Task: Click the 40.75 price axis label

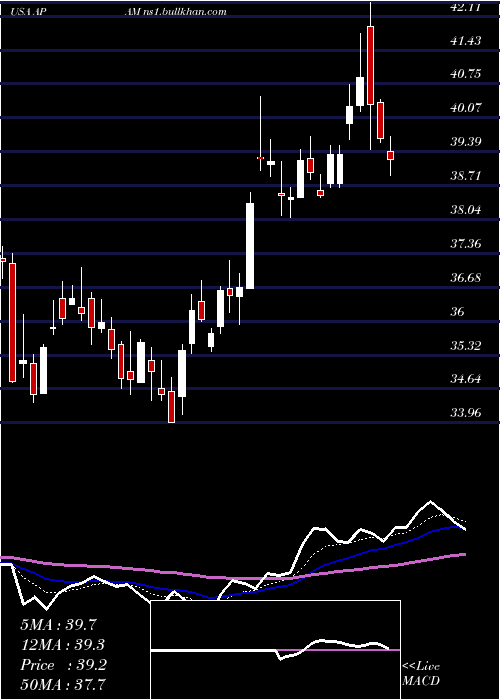Action: pos(465,74)
